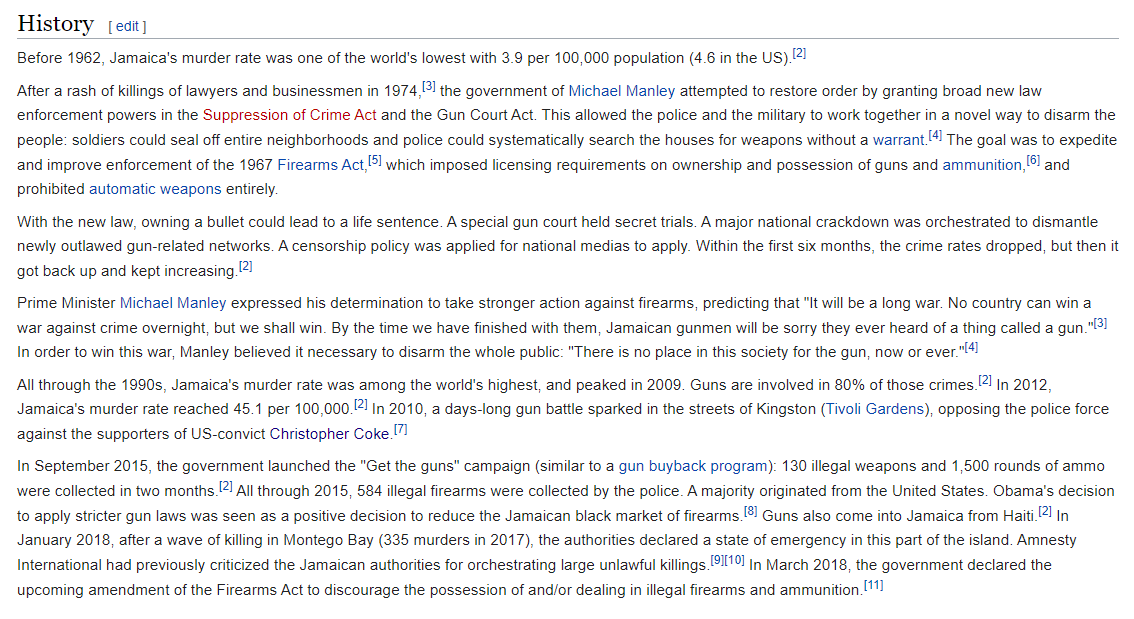1134x619 pixels.
Task: Open citation [2] after "collected in two months"
Action: point(226,486)
